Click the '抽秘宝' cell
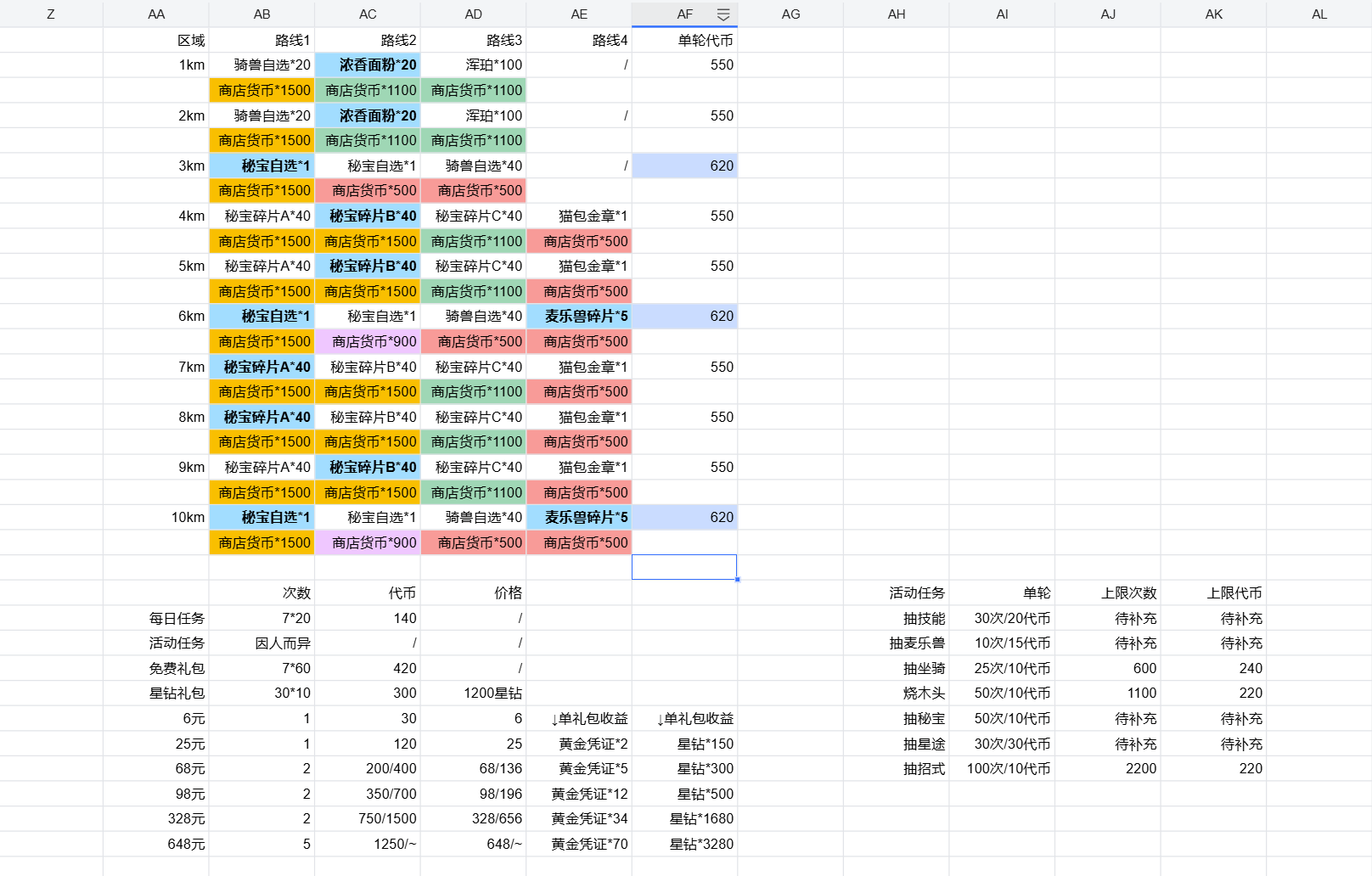The width and height of the screenshot is (1372, 876). coord(897,718)
